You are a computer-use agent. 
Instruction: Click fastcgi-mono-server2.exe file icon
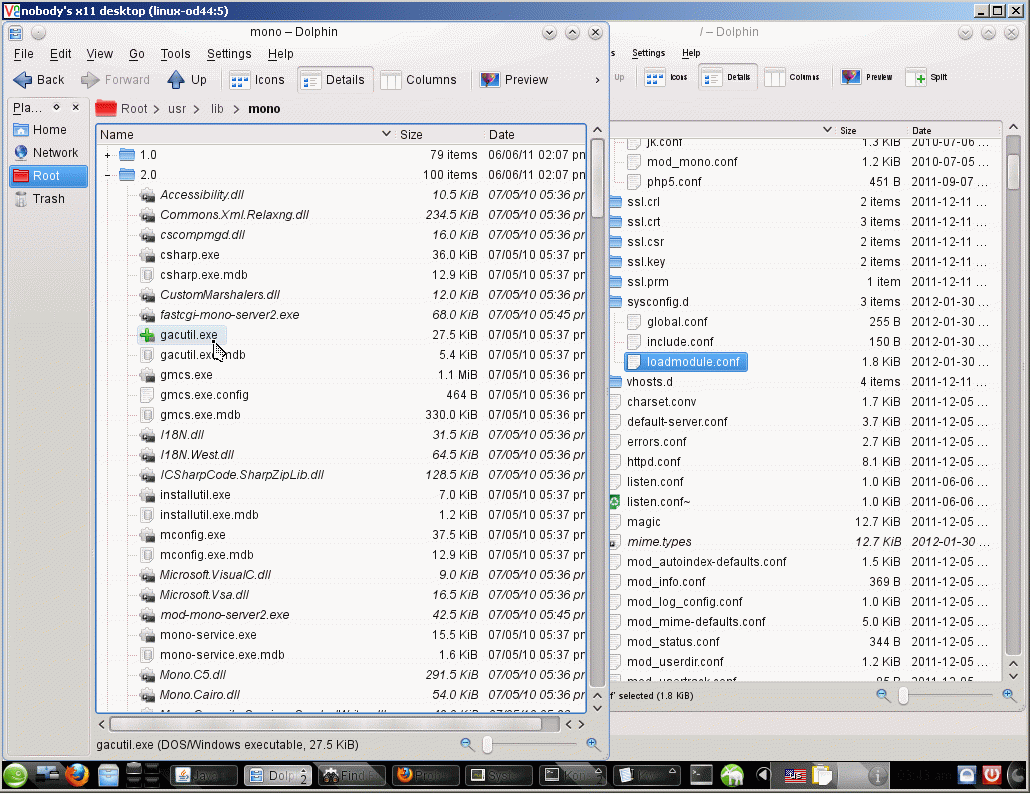(147, 315)
